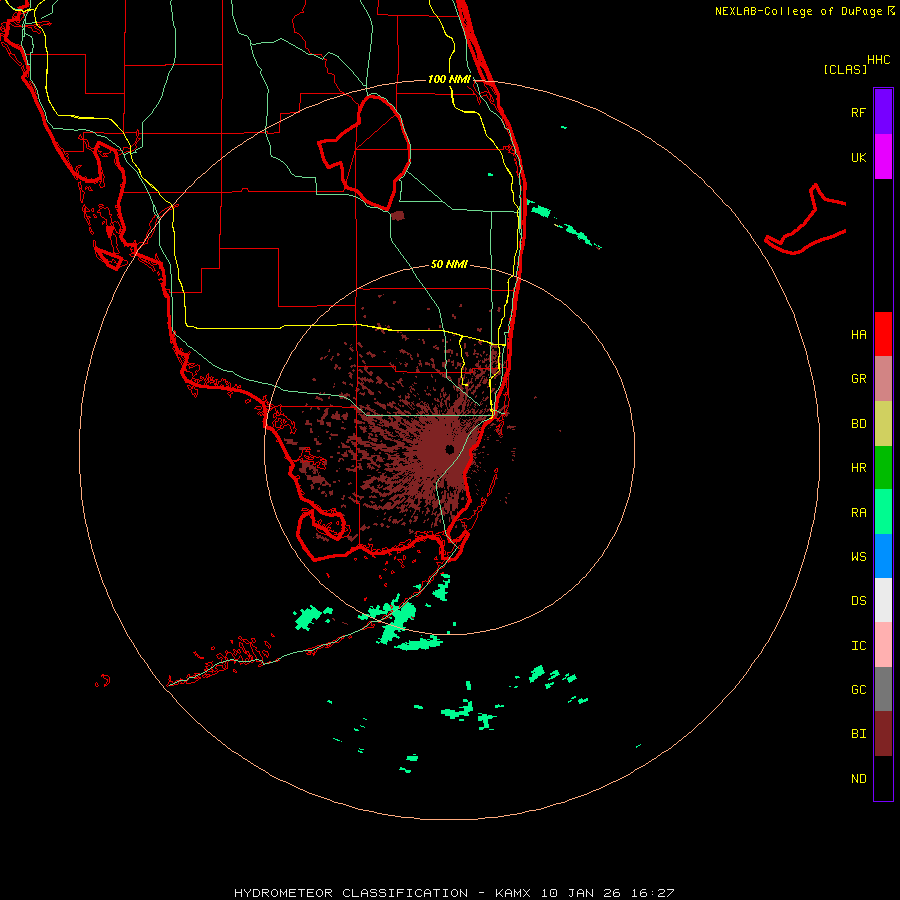Select the GR pink legend swatch
This screenshot has height=900, width=900.
[x=883, y=378]
